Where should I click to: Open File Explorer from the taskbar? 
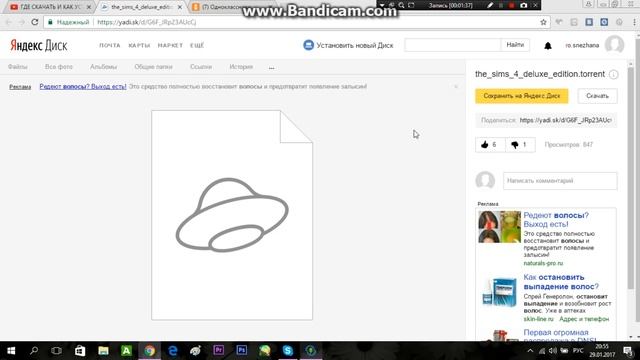click(x=103, y=351)
